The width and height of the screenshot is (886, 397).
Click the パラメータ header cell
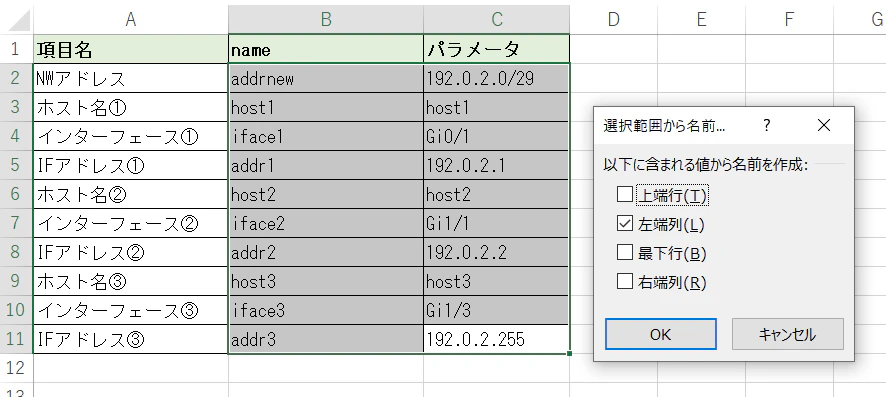pyautogui.click(x=497, y=49)
